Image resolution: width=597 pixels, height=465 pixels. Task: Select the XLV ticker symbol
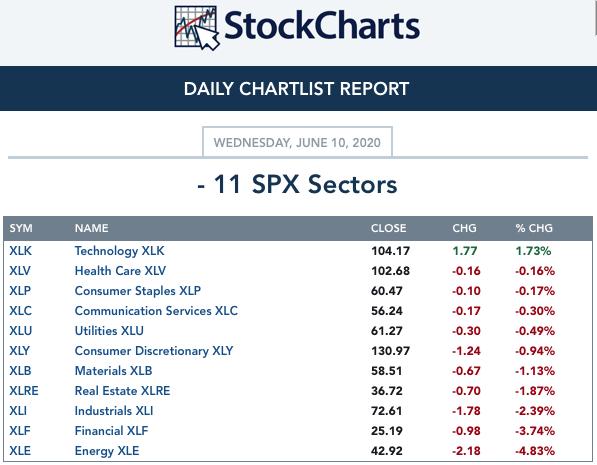pos(20,271)
